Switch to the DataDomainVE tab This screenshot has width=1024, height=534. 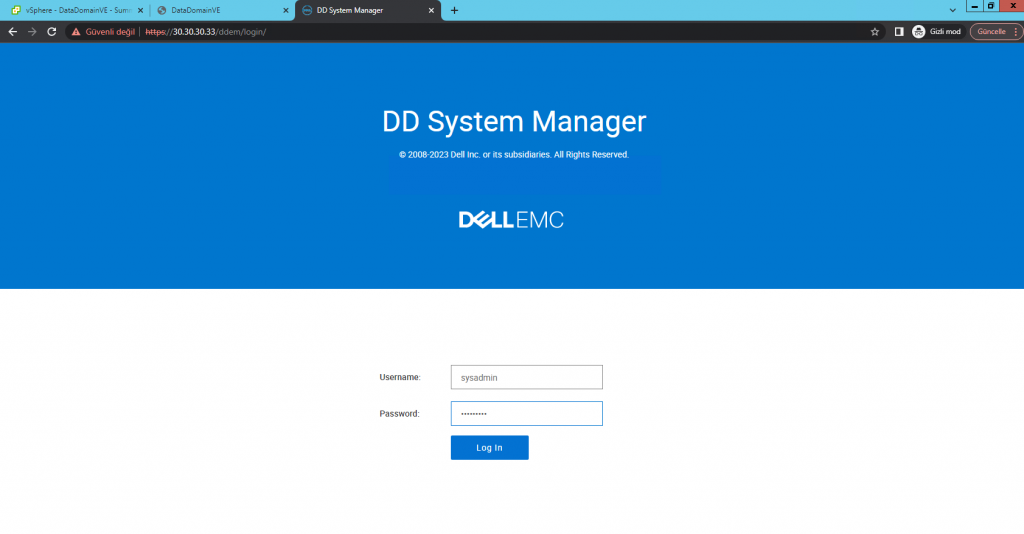click(210, 10)
